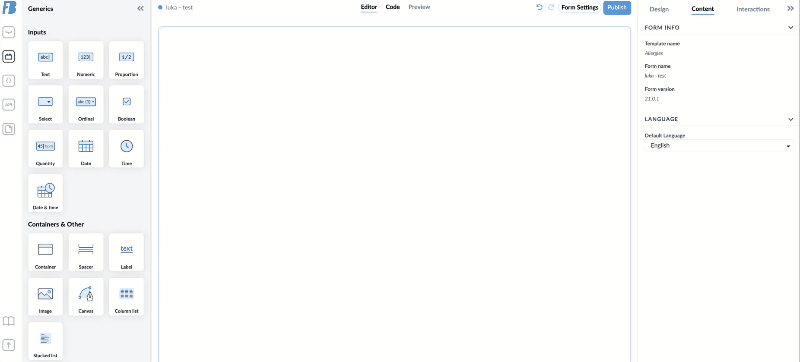Open the Interactions tab
The image size is (800, 362).
click(x=753, y=9)
